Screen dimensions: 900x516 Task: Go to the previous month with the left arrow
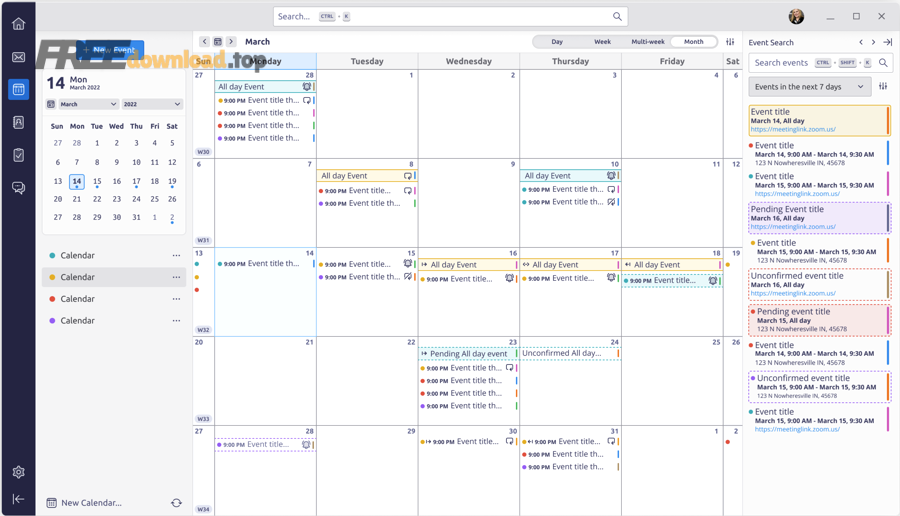204,41
